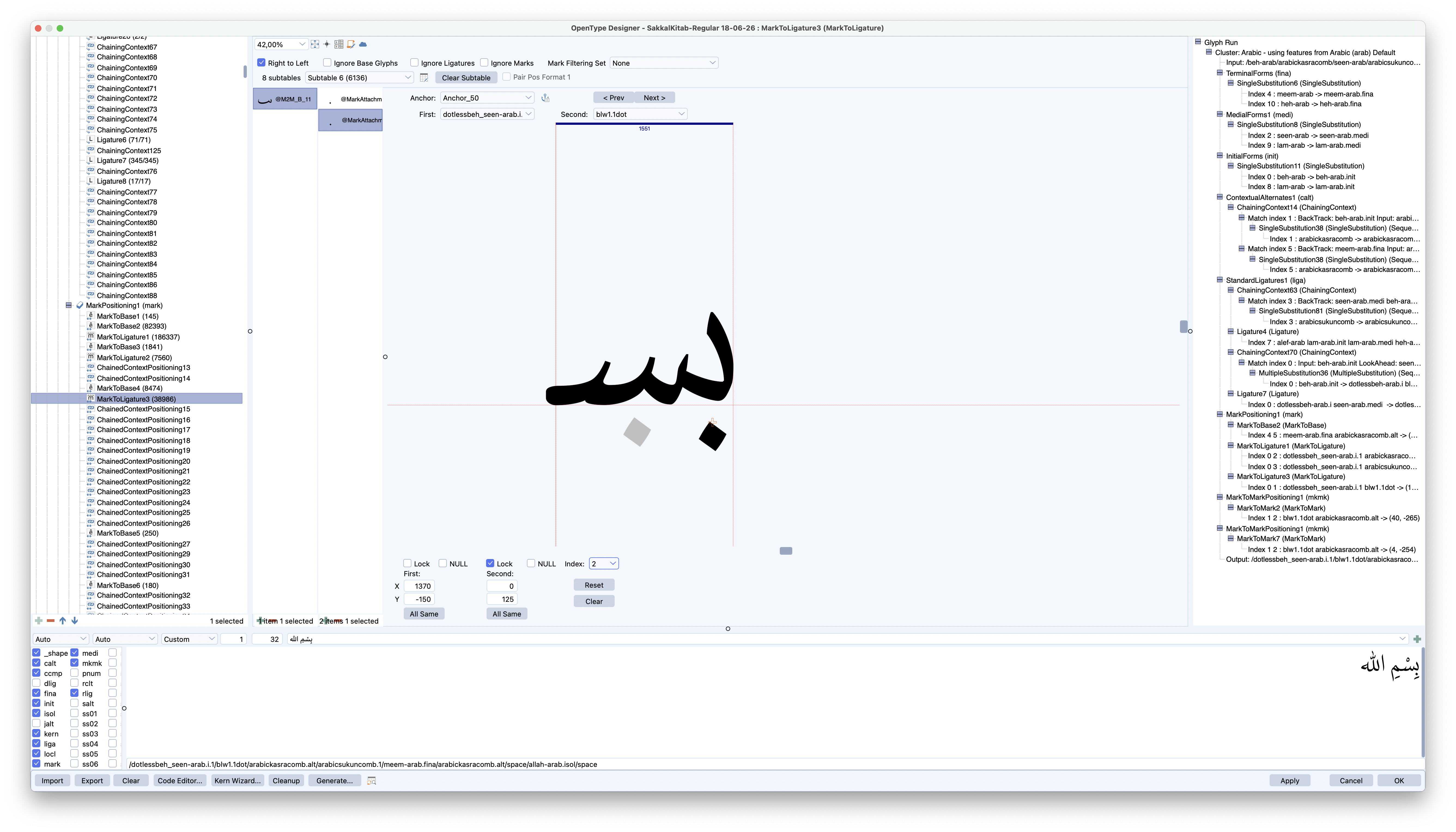Click the MarkToBase5 (250) lookup icon

point(90,533)
